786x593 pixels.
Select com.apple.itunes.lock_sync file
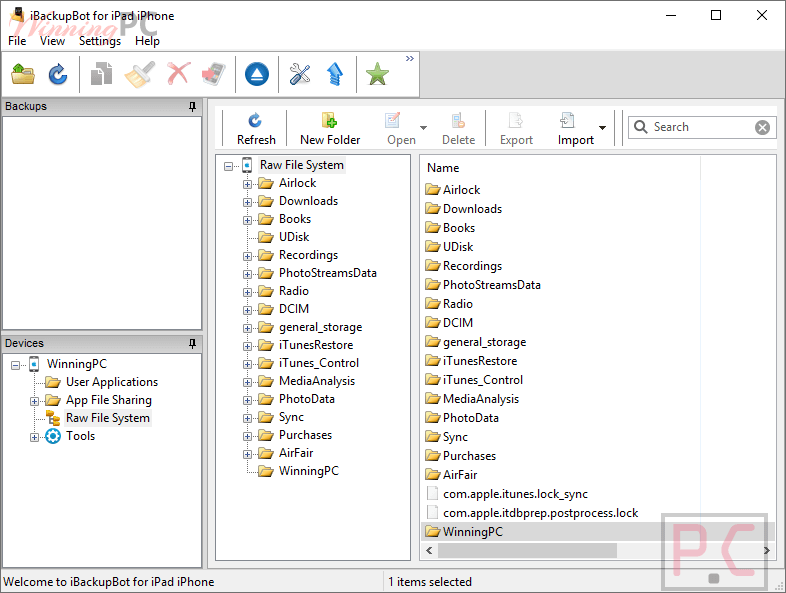[x=515, y=494]
